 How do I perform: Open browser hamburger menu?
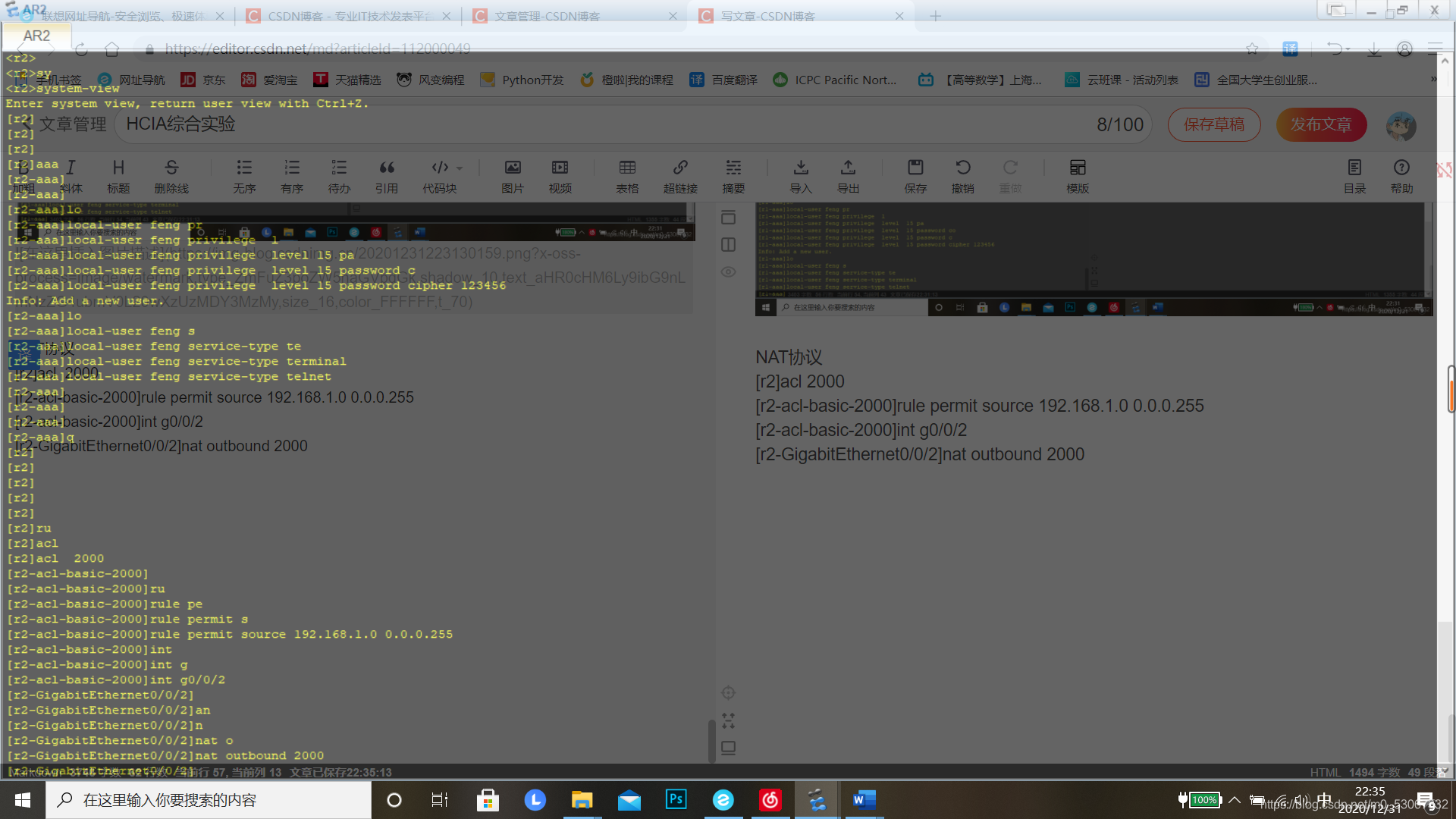[x=1435, y=49]
